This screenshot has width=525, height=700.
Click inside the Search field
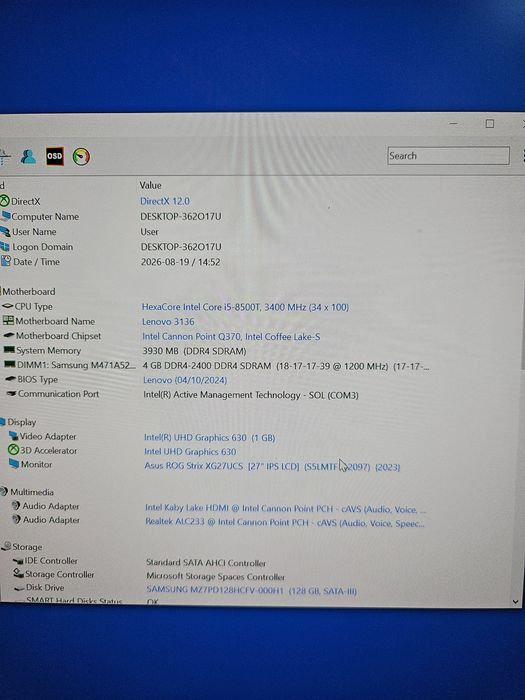(448, 156)
